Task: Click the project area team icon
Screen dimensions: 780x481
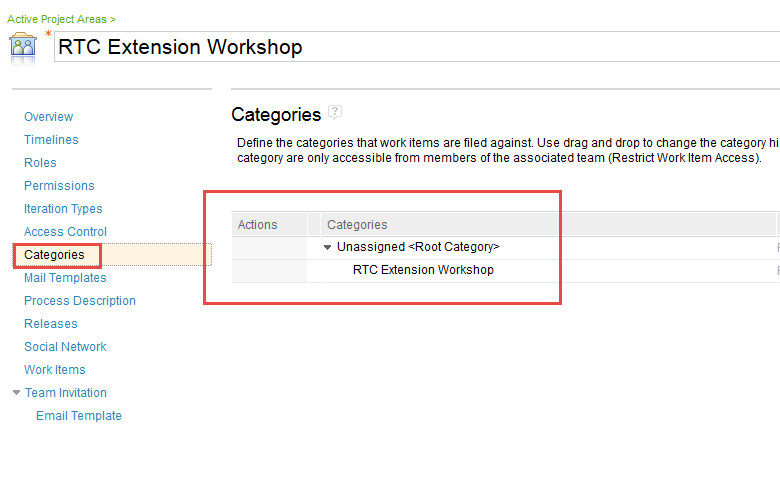Action: point(24,47)
